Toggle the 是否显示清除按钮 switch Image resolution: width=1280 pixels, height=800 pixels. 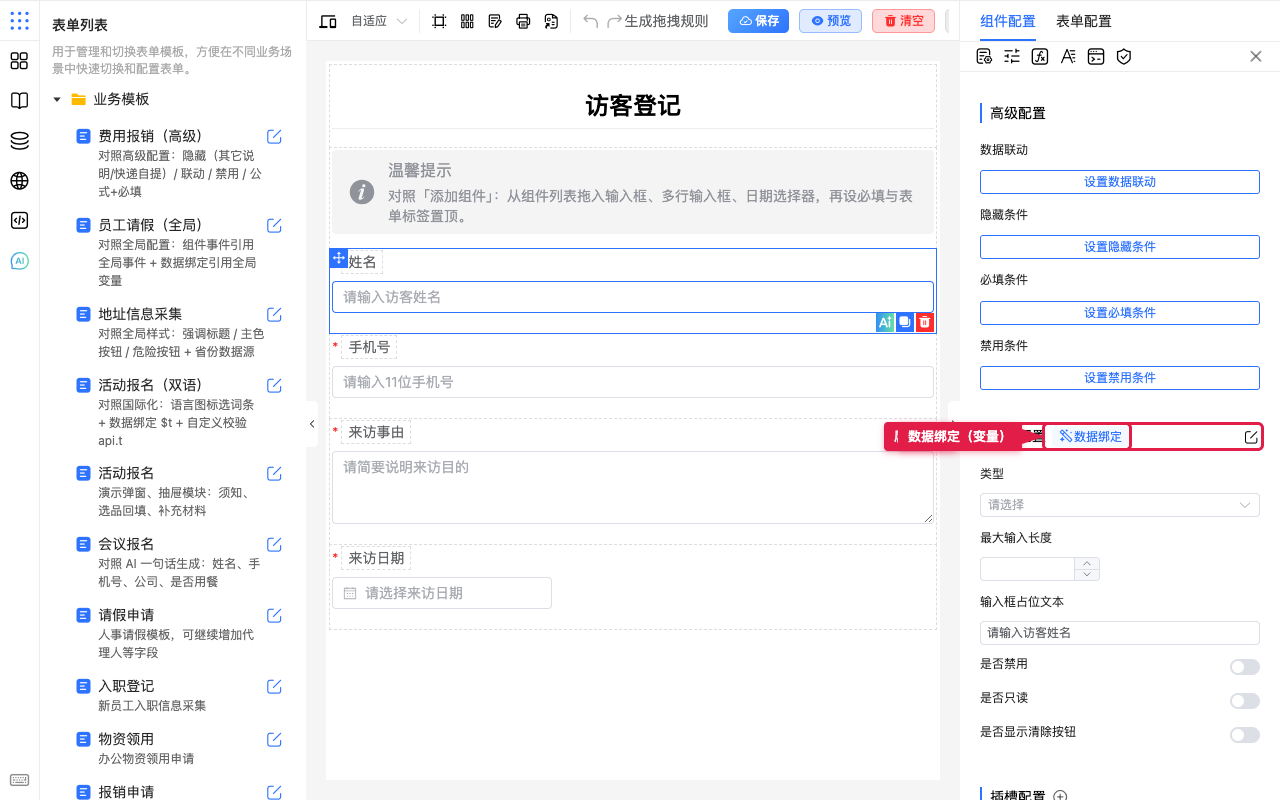coord(1245,735)
